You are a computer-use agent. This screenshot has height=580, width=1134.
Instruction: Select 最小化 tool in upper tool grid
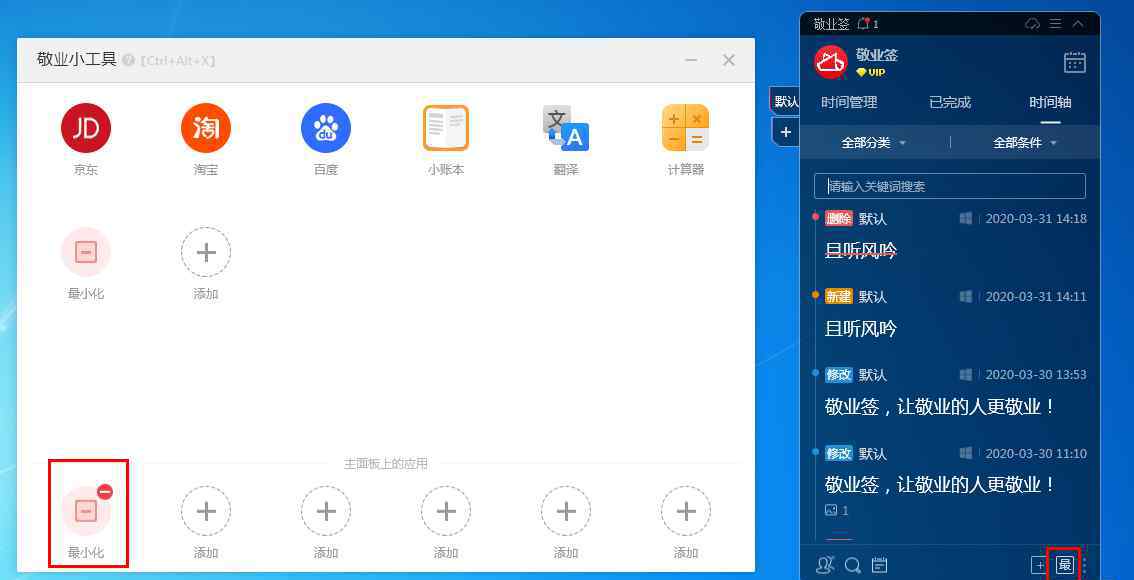pos(86,252)
